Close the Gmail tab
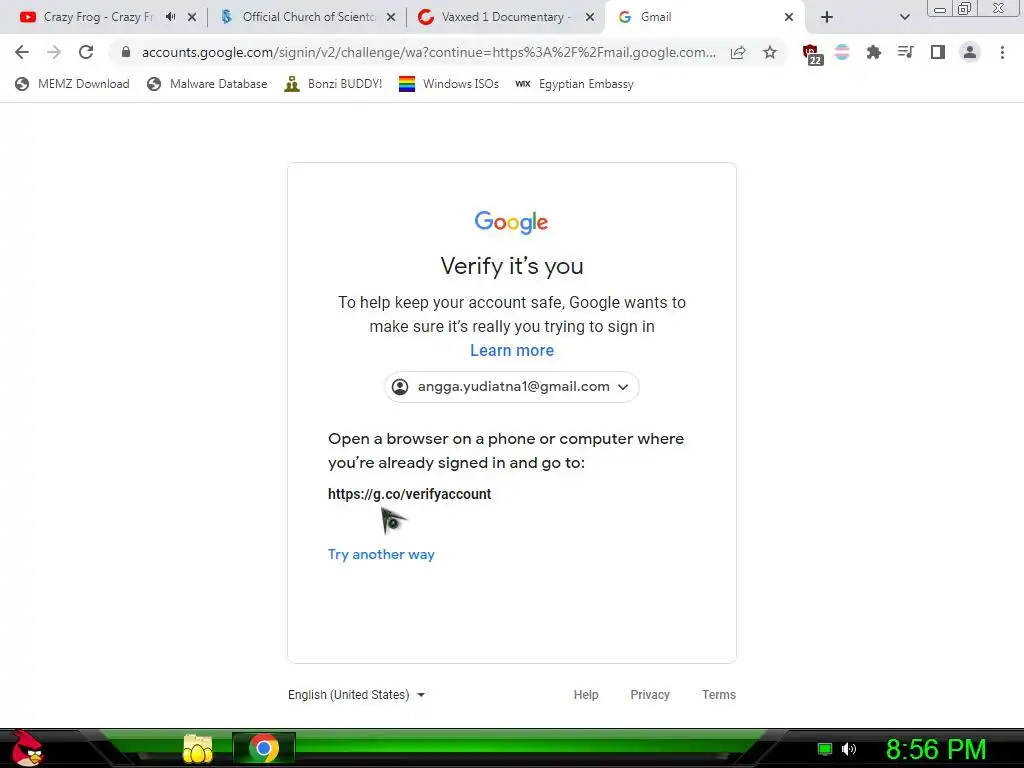The height and width of the screenshot is (768, 1024). pyautogui.click(x=789, y=17)
